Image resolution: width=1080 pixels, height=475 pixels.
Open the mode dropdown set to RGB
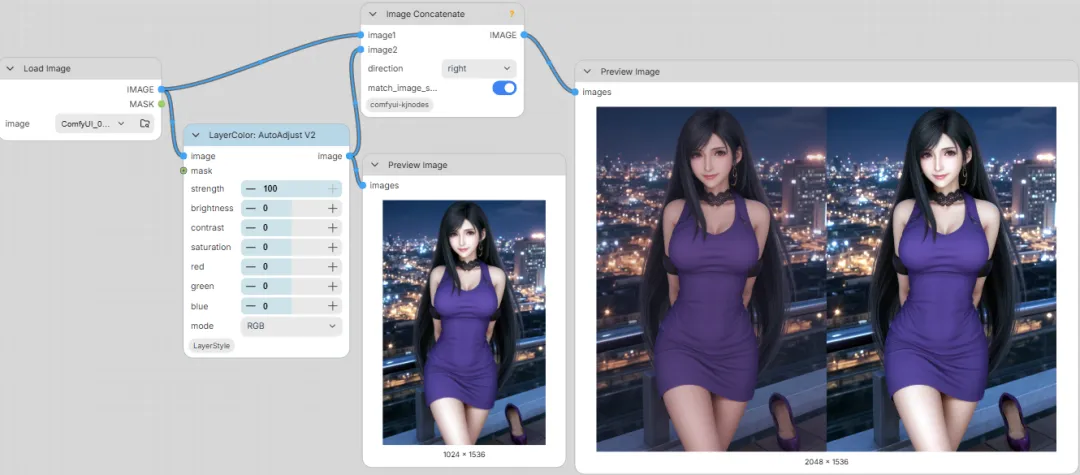(x=291, y=326)
